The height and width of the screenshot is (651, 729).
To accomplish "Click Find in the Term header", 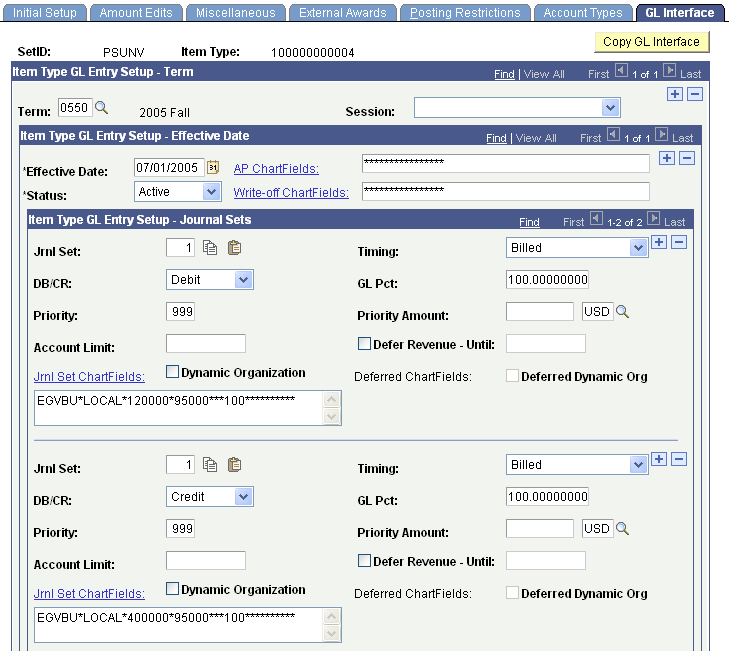I will pos(504,74).
